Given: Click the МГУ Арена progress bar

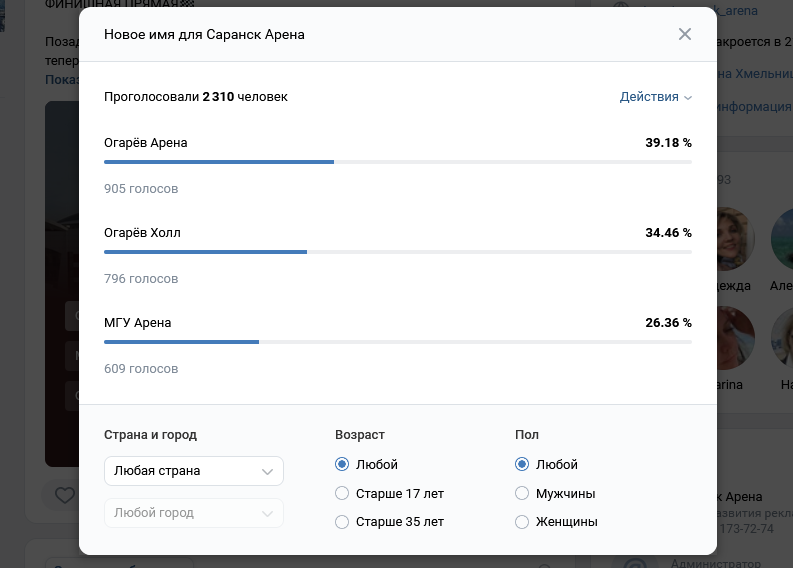Looking at the screenshot, I should [398, 342].
